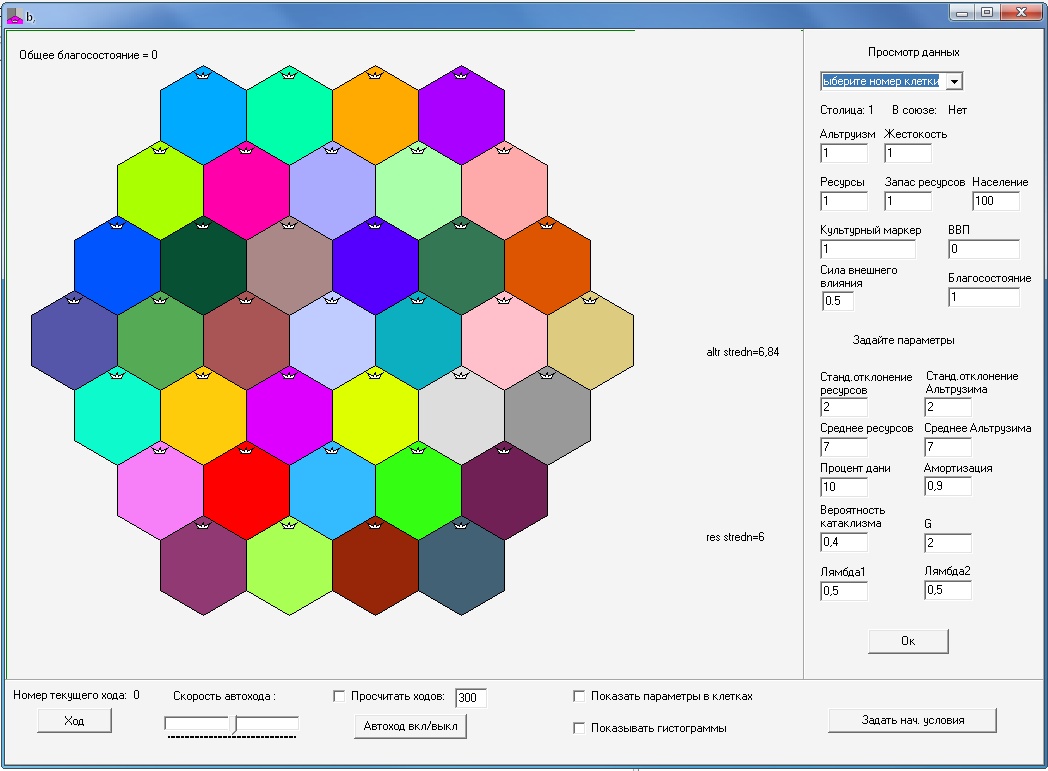Click the Сила внешнего влияния field
Viewport: 1048px width, 771px height.
pos(838,301)
